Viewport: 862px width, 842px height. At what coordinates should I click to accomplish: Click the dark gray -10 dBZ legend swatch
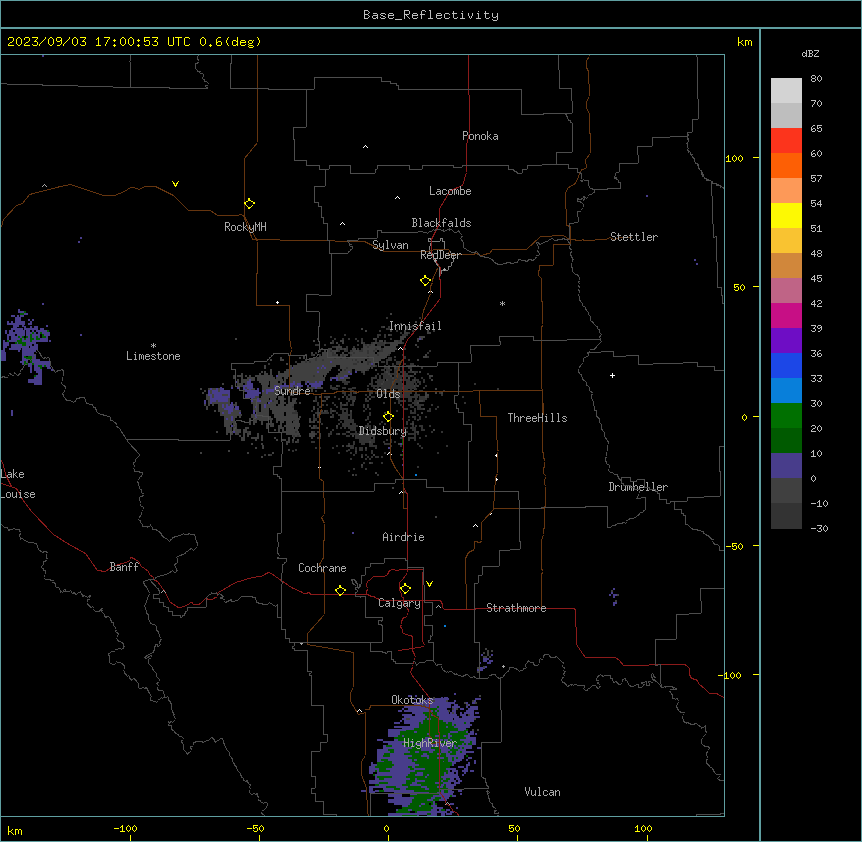[x=786, y=516]
